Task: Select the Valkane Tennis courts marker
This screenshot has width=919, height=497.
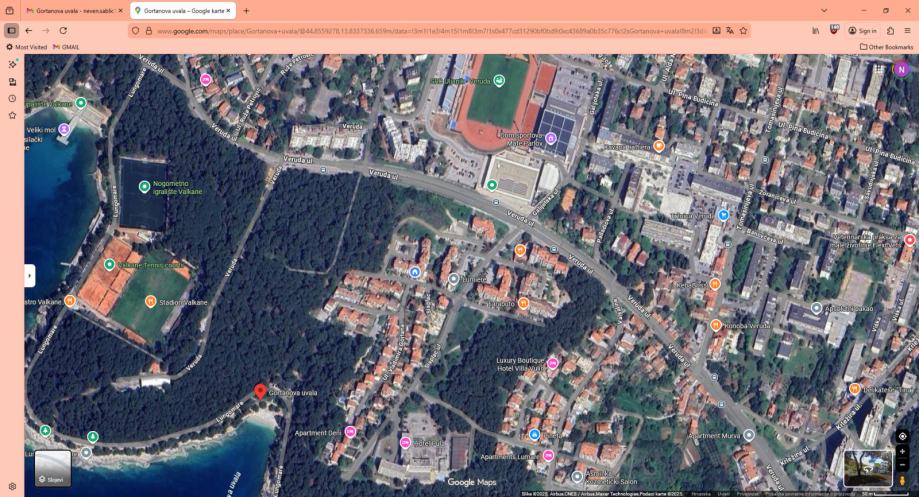Action: [x=109, y=264]
